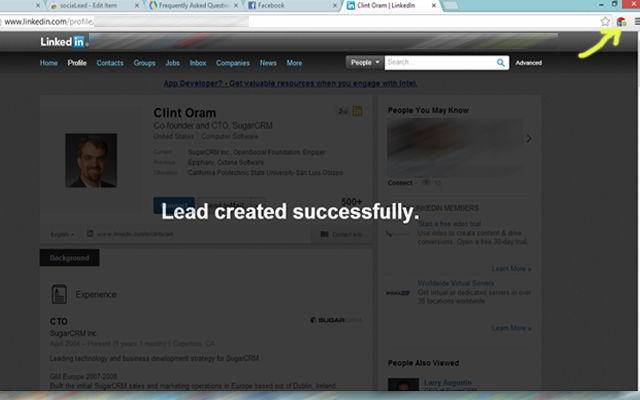Click Clint Oram's profile photo
640x400 pixels.
coord(91,160)
